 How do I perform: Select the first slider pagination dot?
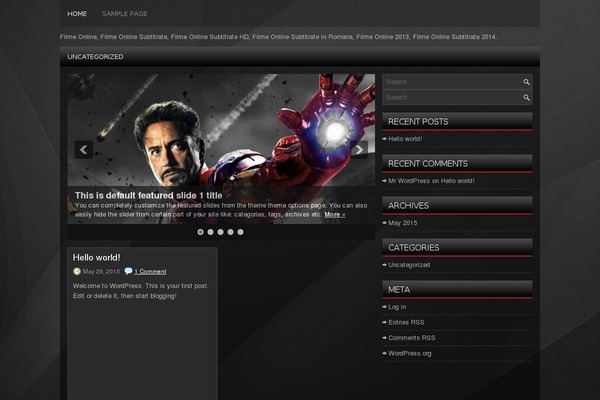200,232
